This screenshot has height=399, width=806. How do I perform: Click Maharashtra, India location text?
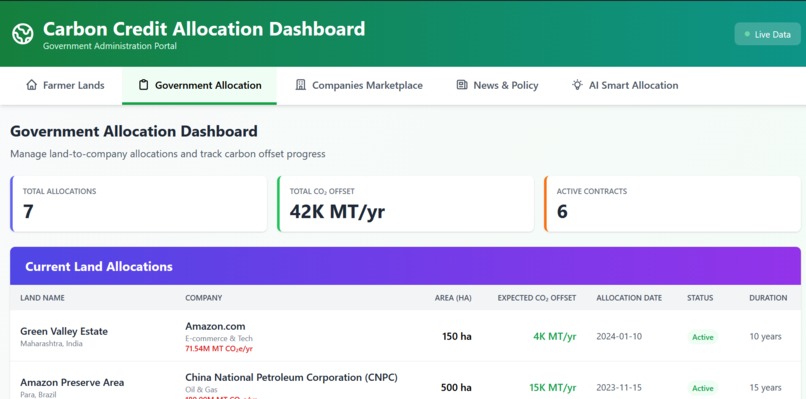point(51,343)
